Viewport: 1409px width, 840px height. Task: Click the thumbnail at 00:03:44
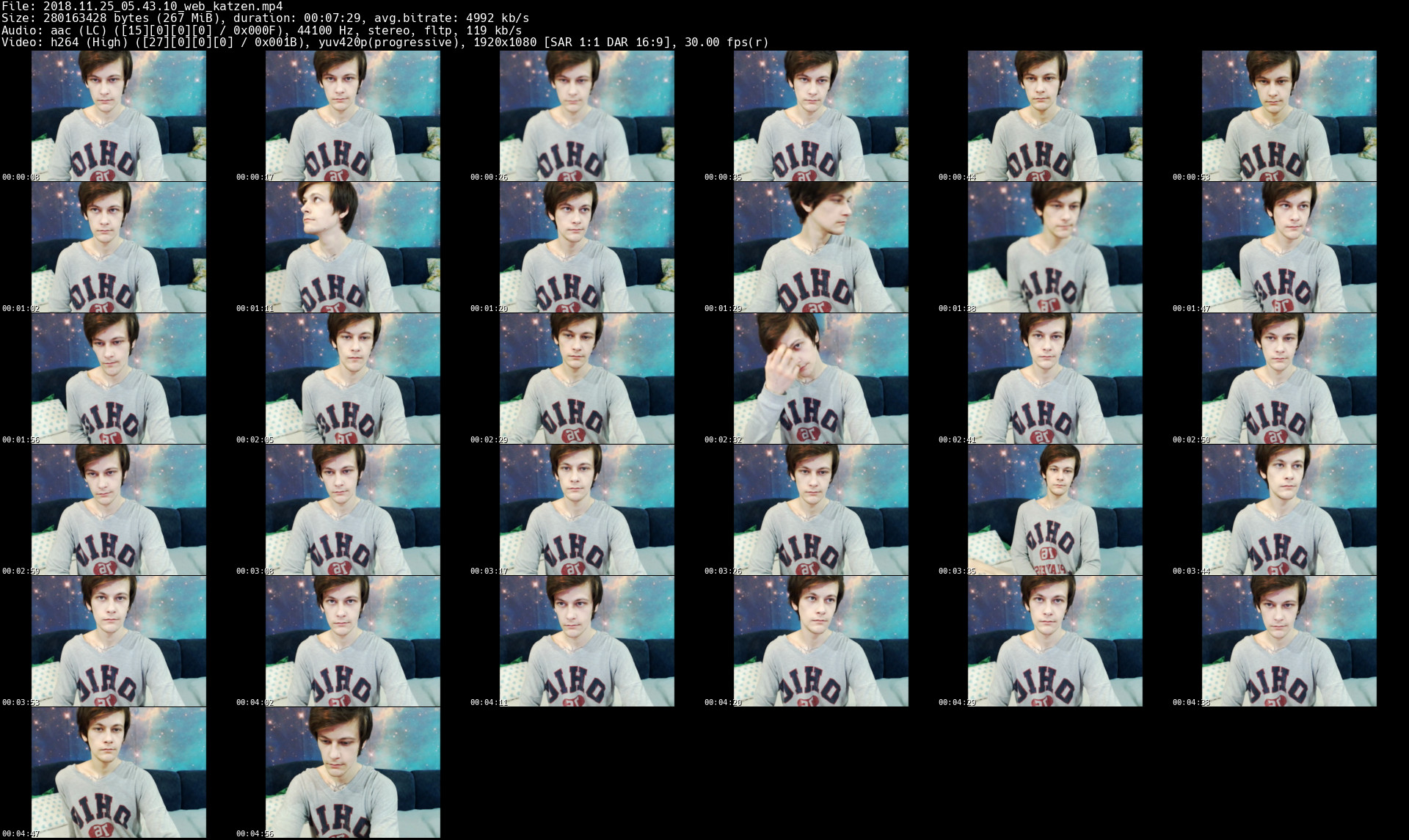click(1289, 510)
